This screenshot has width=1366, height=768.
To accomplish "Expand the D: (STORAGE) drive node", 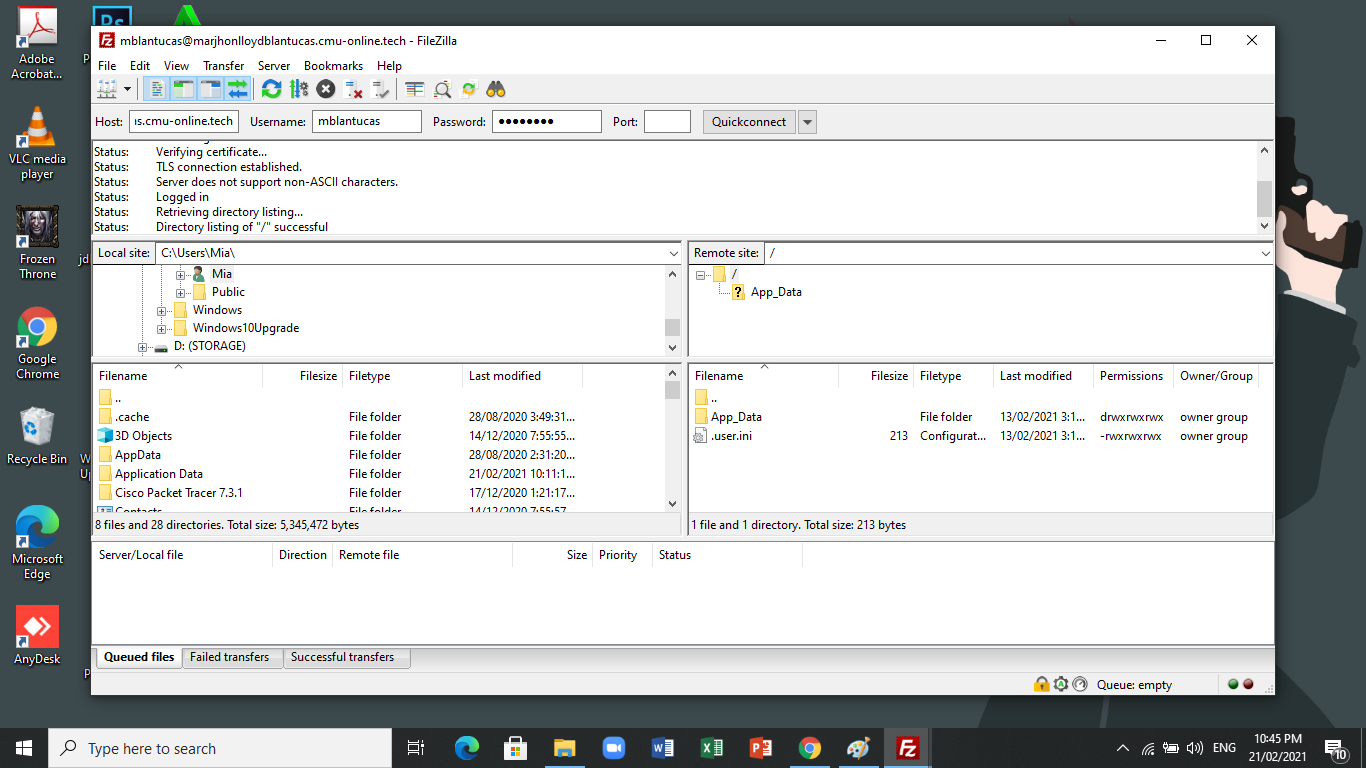I will [143, 347].
